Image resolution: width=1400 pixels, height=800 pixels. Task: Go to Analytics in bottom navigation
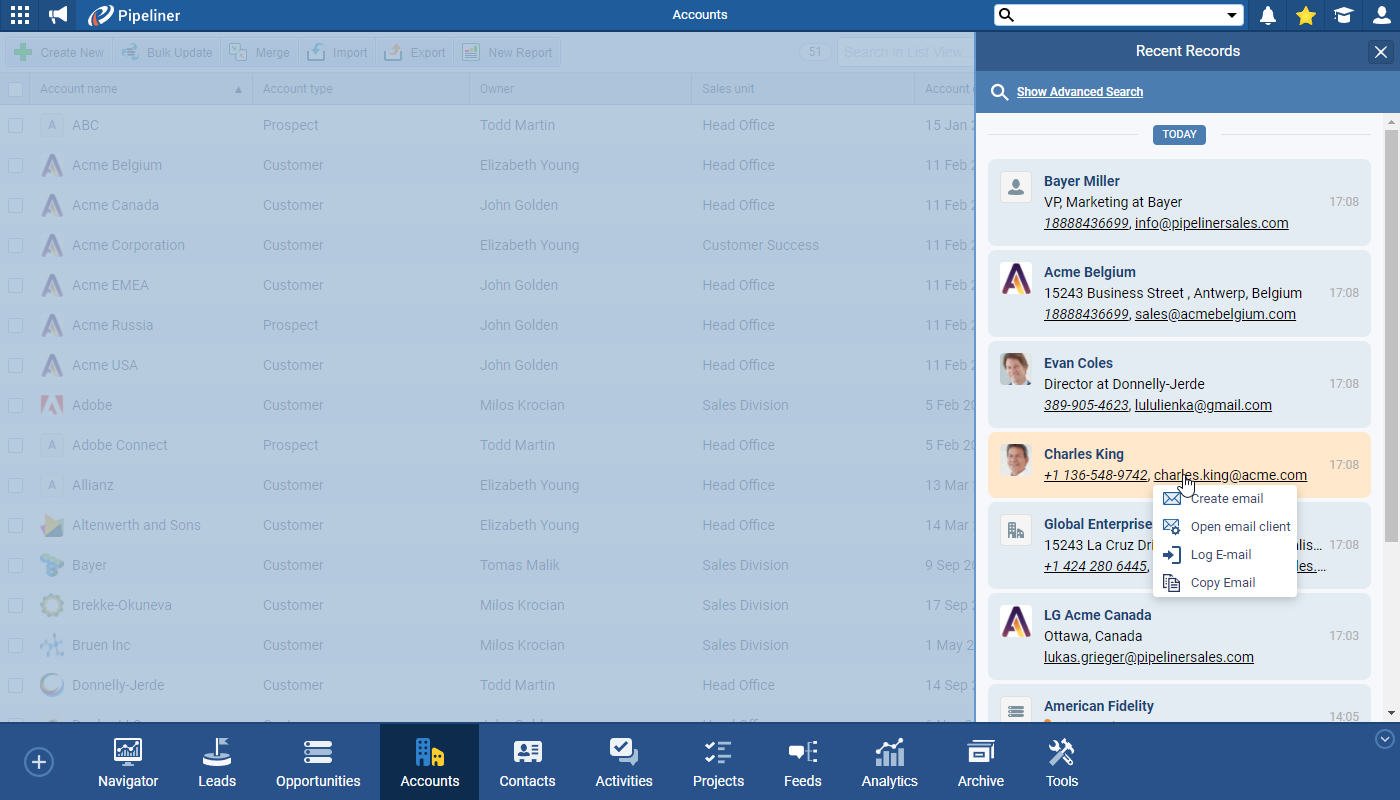pyautogui.click(x=889, y=762)
